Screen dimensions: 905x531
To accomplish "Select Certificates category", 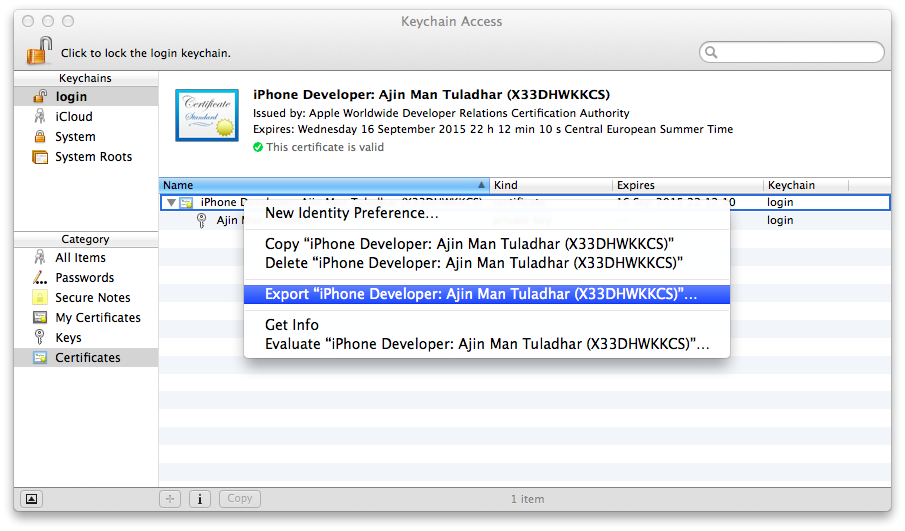I will (86, 357).
